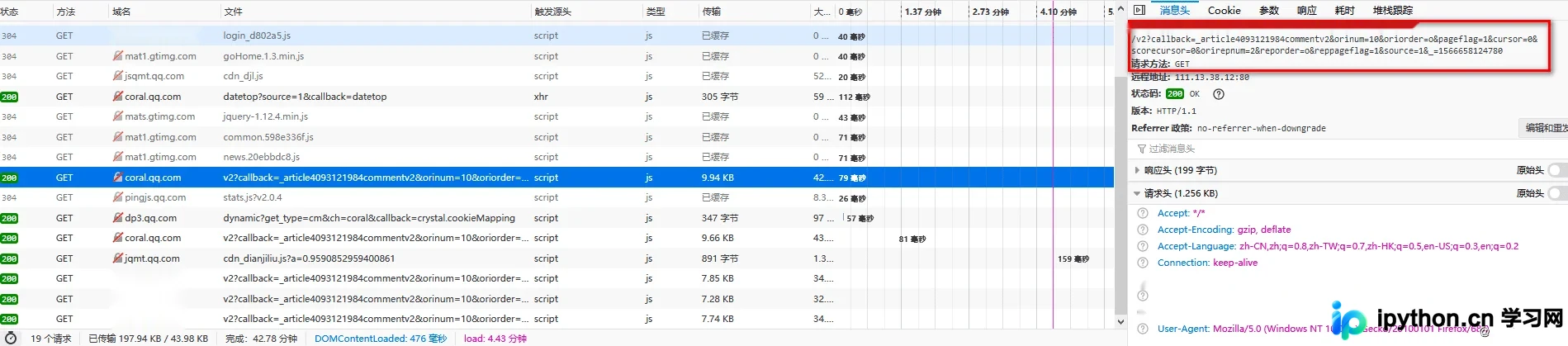The width and height of the screenshot is (1568, 346).
Task: Click the help icon next to Accept-Encoding header
Action: coord(1143,230)
